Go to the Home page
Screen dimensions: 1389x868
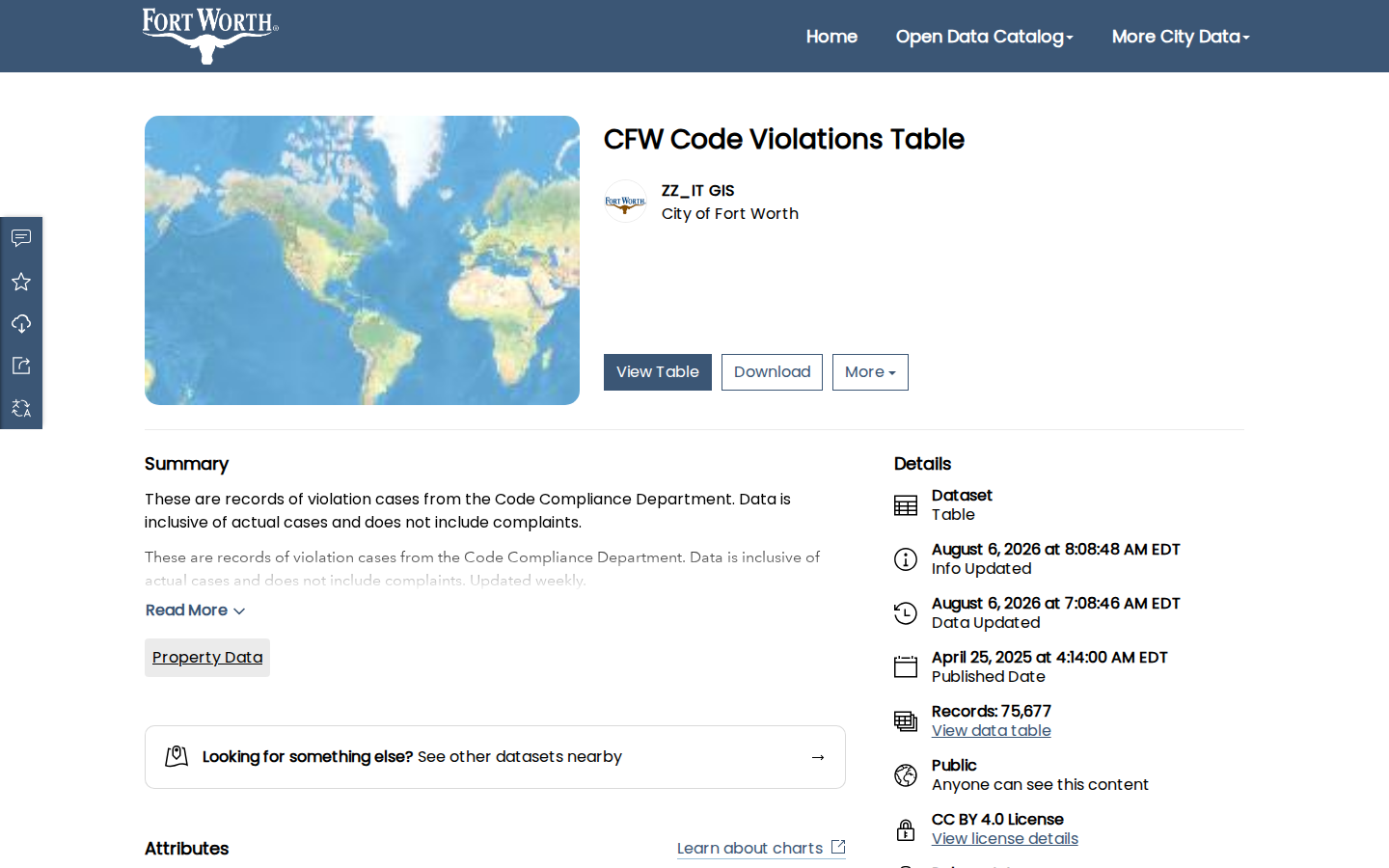(831, 37)
